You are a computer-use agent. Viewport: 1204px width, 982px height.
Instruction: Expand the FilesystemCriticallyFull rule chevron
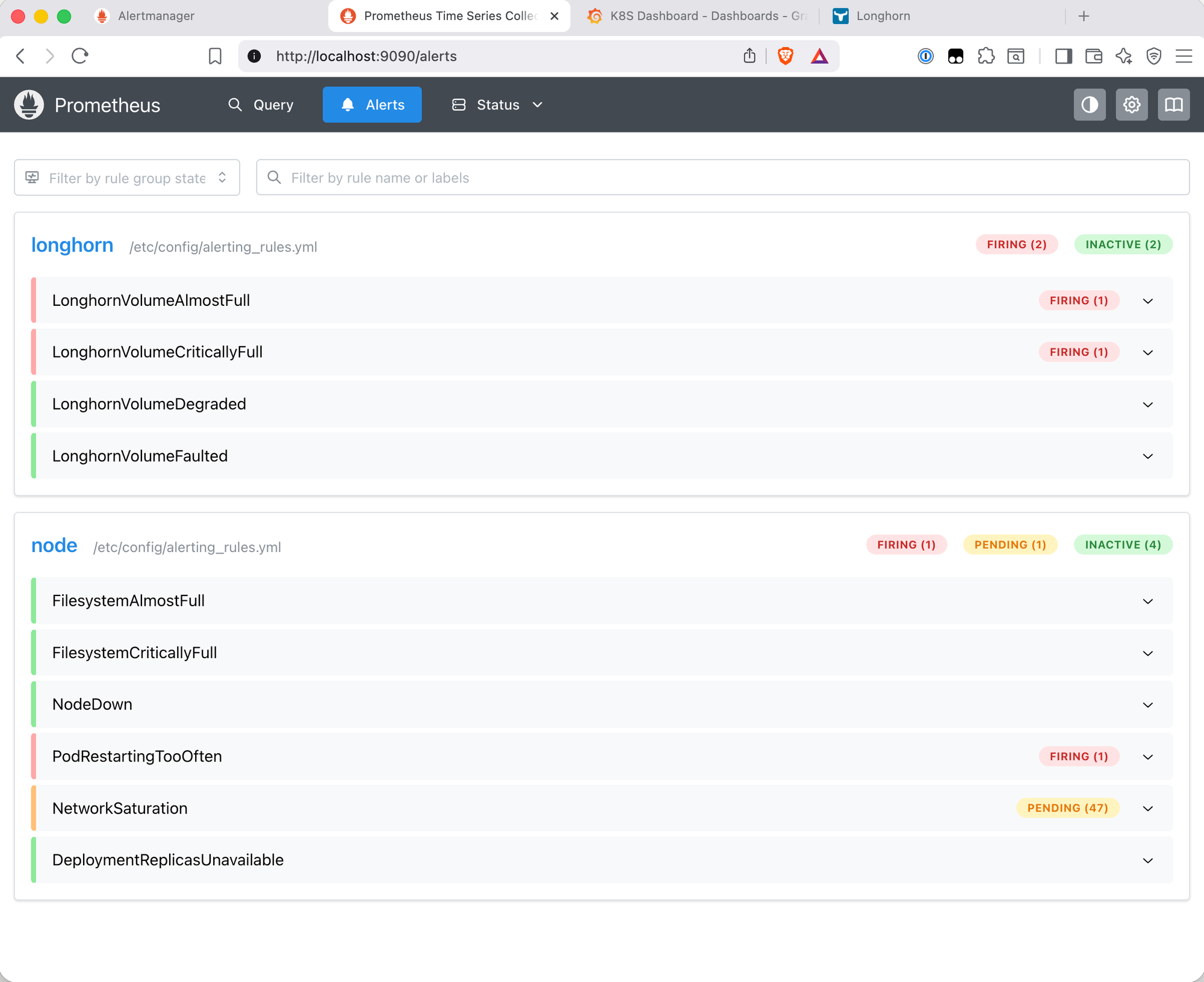[1148, 653]
